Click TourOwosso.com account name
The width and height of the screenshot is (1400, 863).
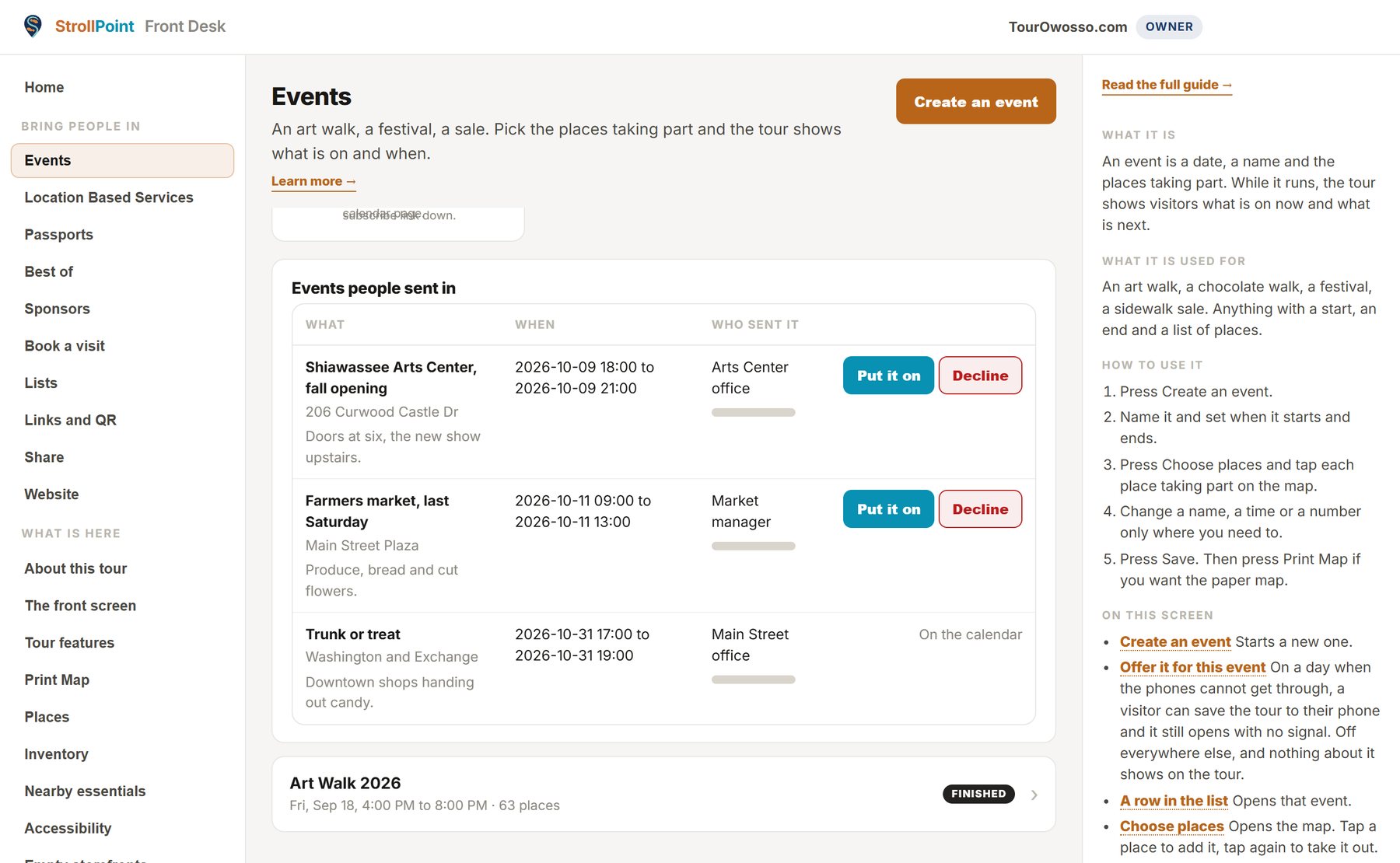tap(1068, 27)
